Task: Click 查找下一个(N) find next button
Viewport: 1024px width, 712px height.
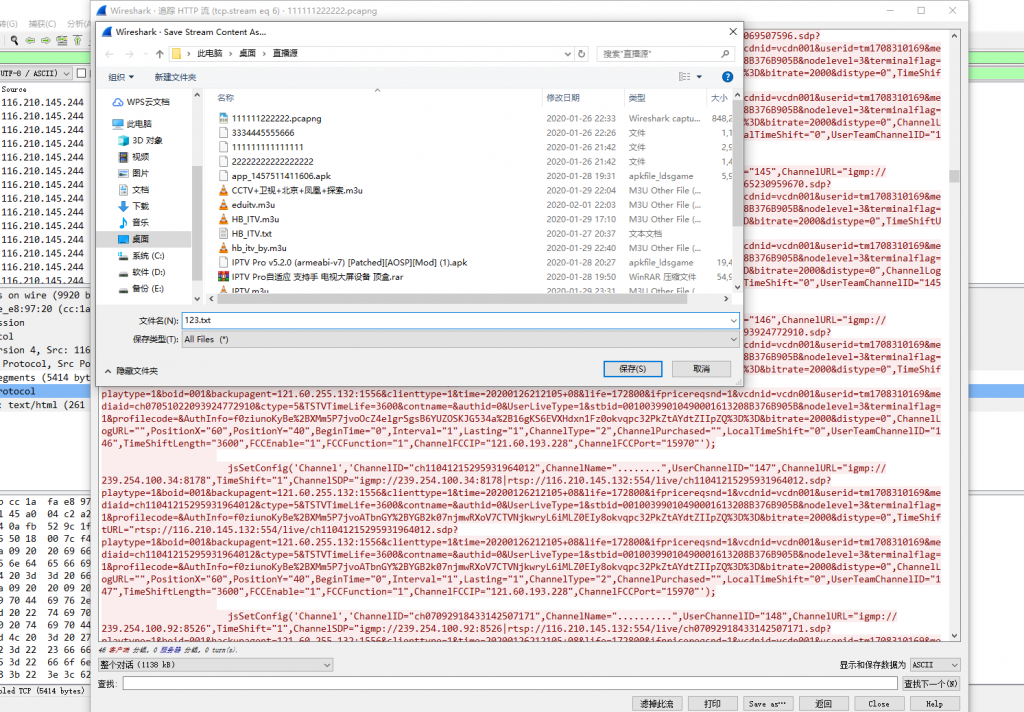Action: pyautogui.click(x=931, y=683)
